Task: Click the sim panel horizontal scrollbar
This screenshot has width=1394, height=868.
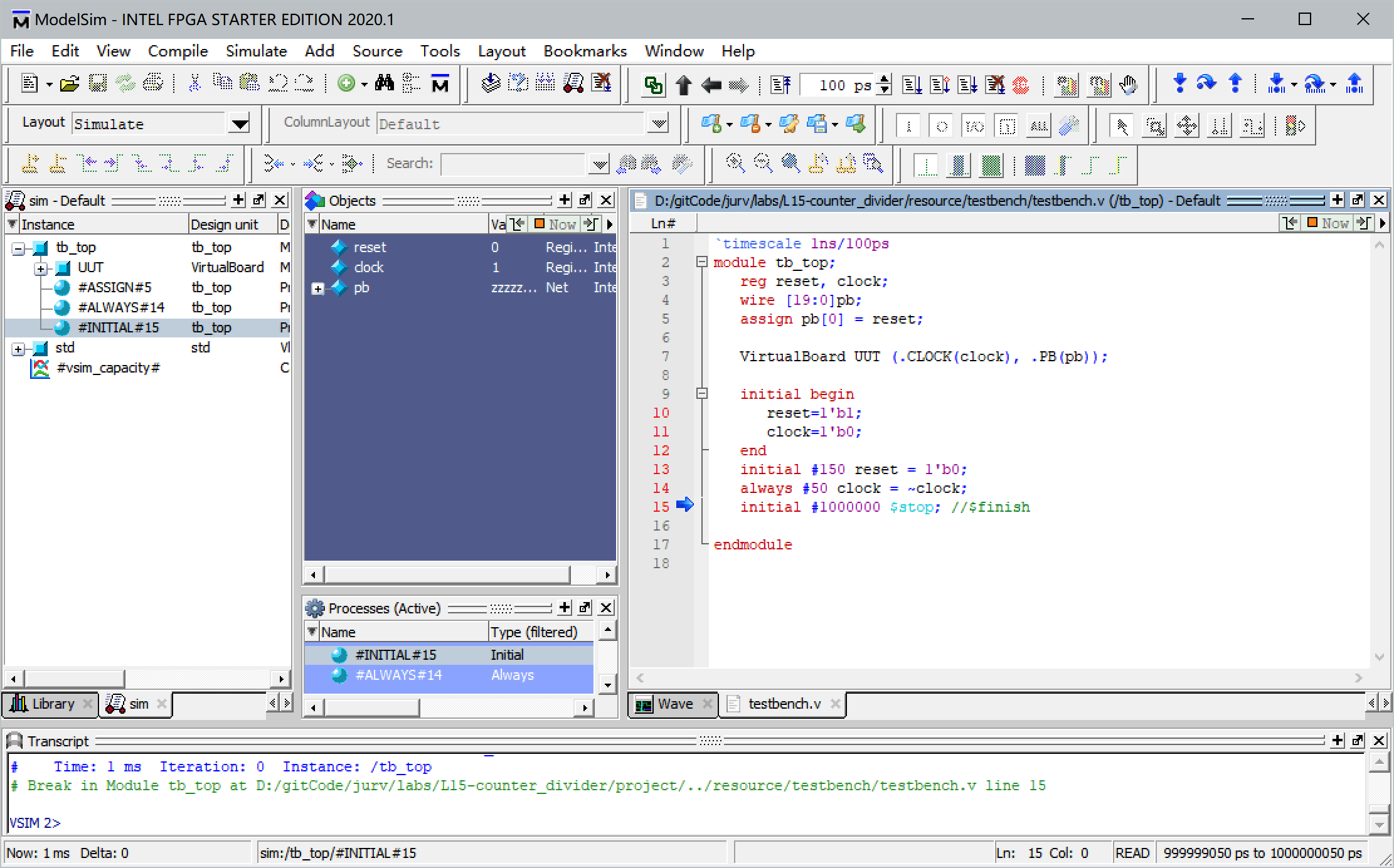Action: click(x=74, y=679)
